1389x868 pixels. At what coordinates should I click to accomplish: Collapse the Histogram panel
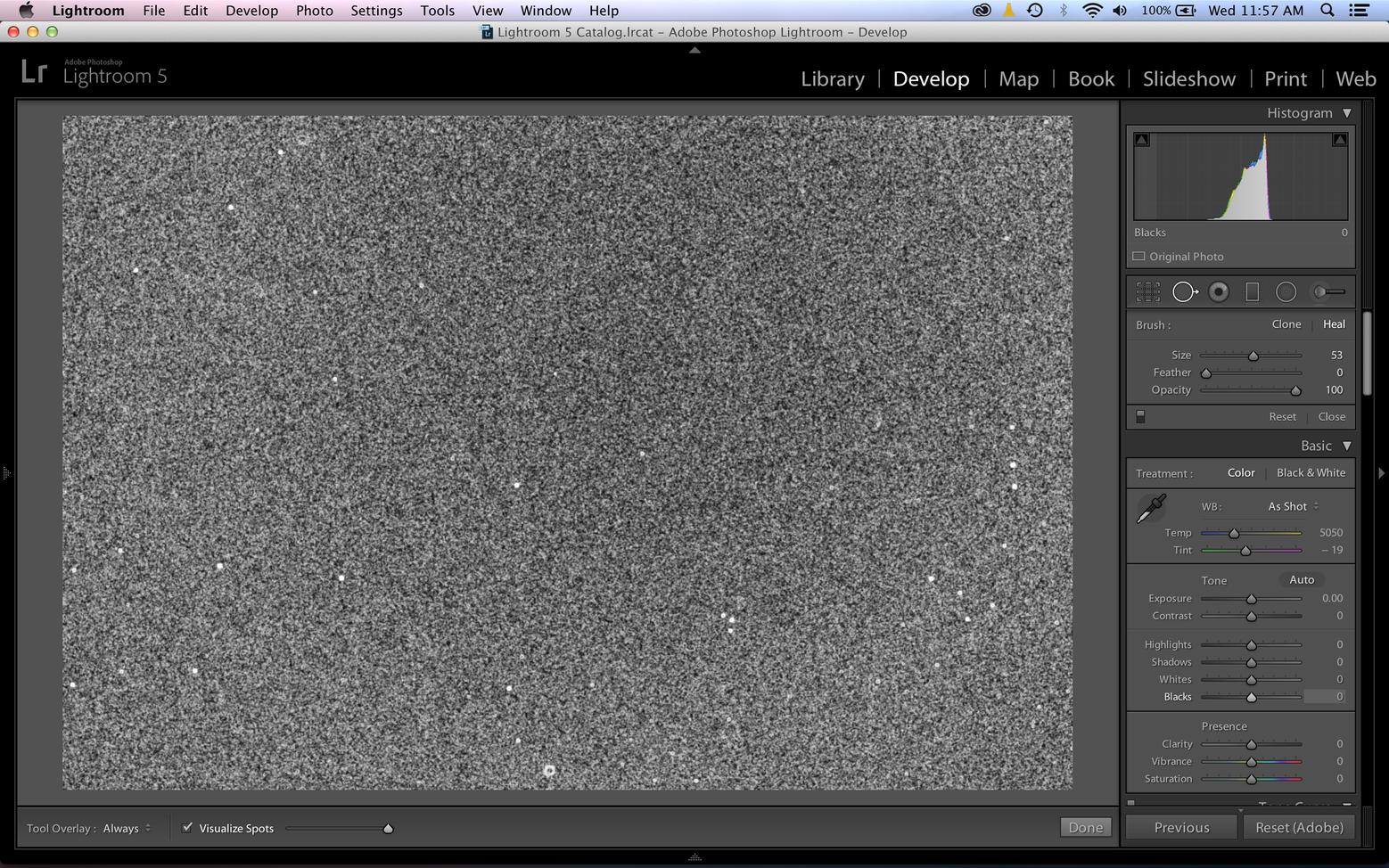click(1346, 113)
